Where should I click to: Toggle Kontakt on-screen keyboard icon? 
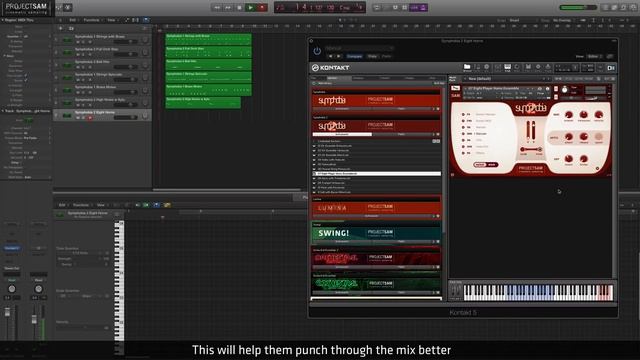507,68
